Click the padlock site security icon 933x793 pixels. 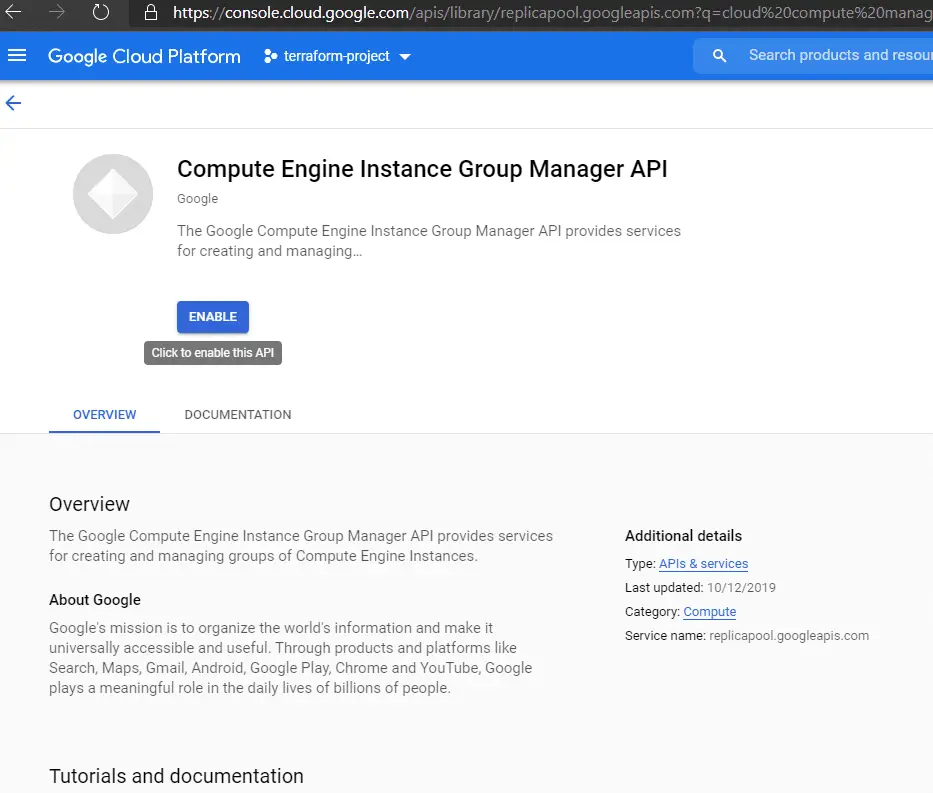coord(151,13)
